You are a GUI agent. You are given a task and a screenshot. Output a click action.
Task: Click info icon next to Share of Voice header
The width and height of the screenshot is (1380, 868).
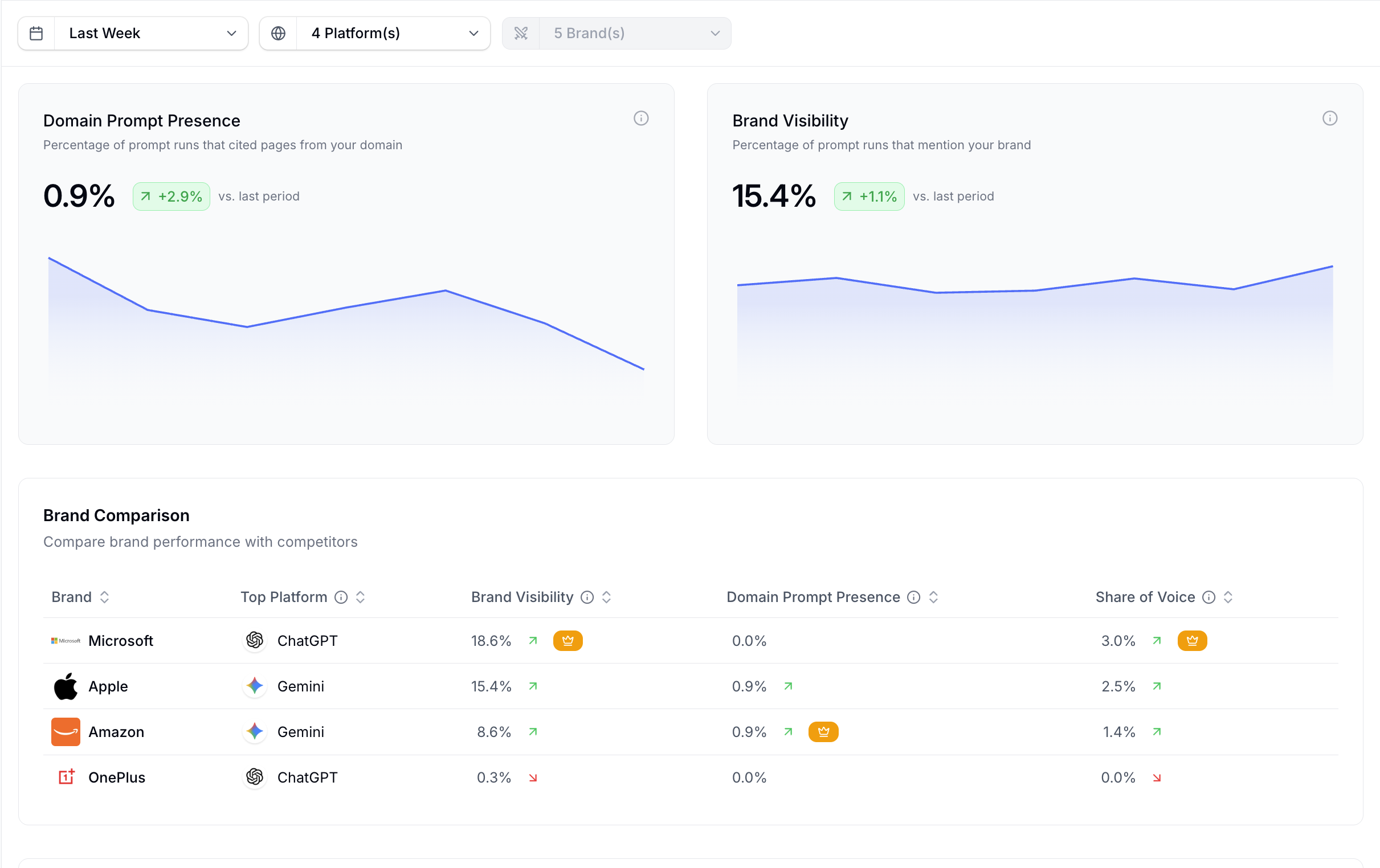tap(1208, 597)
